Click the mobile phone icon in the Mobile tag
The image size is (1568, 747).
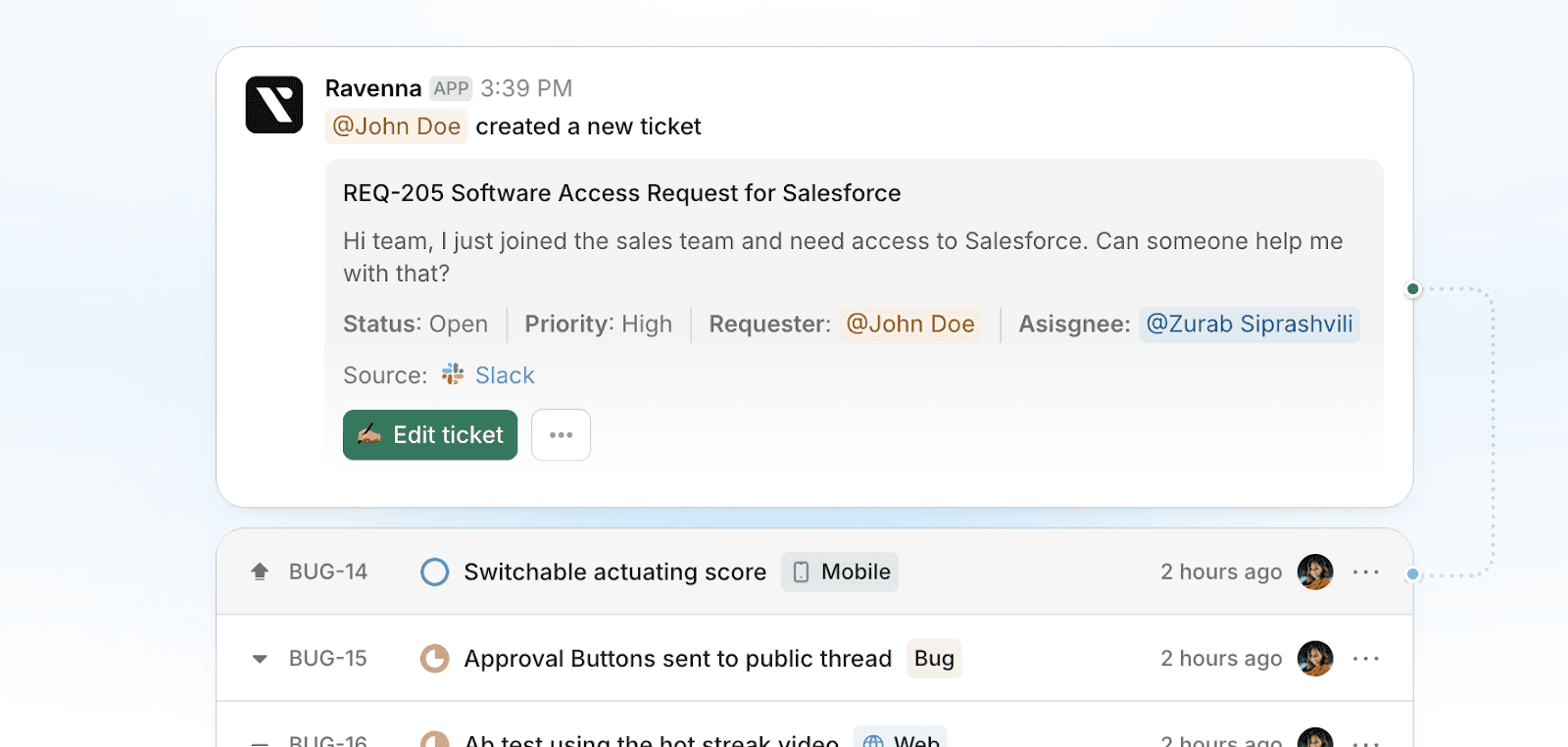pos(801,572)
